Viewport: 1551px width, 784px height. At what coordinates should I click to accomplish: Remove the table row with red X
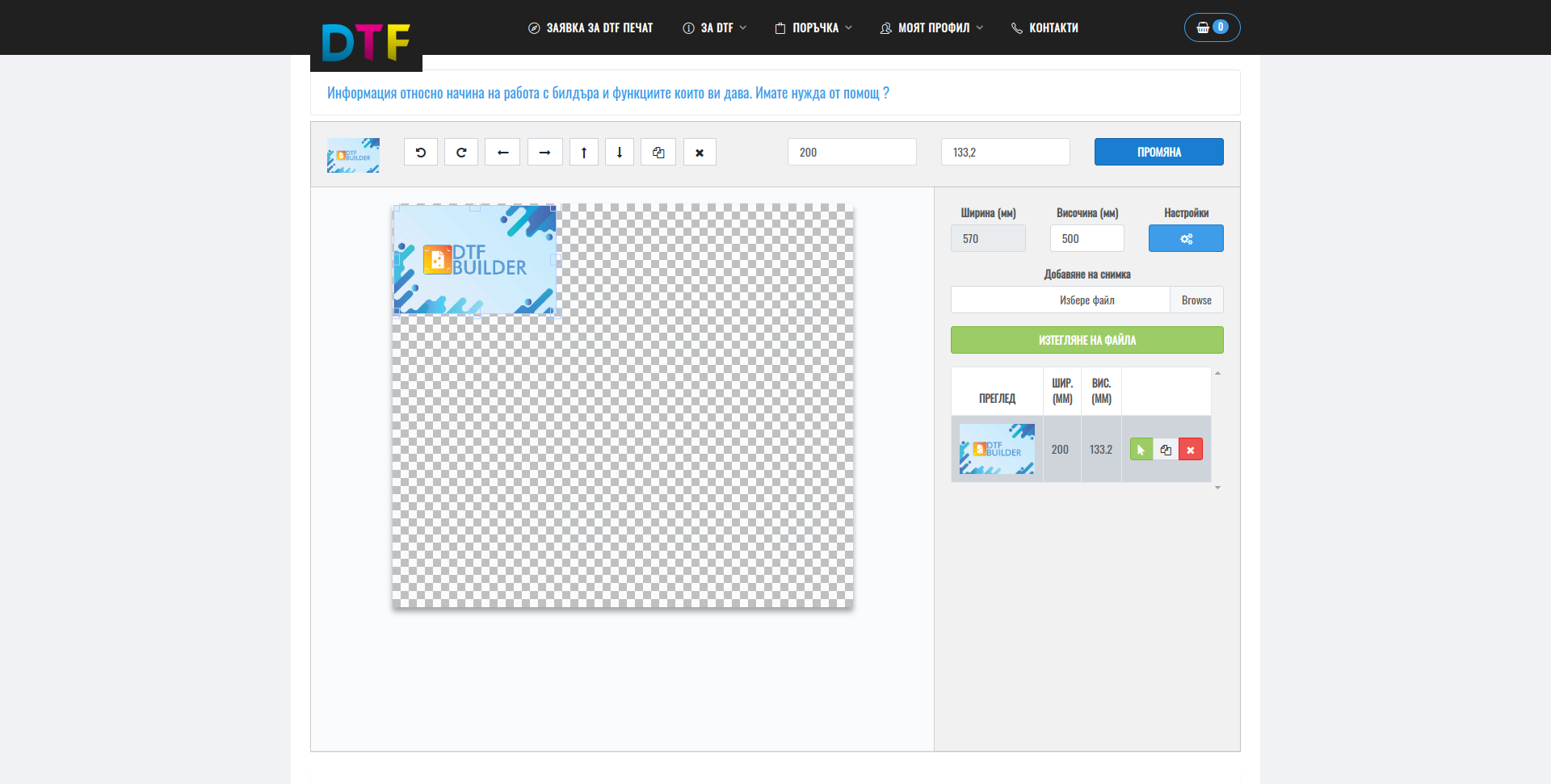pos(1190,450)
